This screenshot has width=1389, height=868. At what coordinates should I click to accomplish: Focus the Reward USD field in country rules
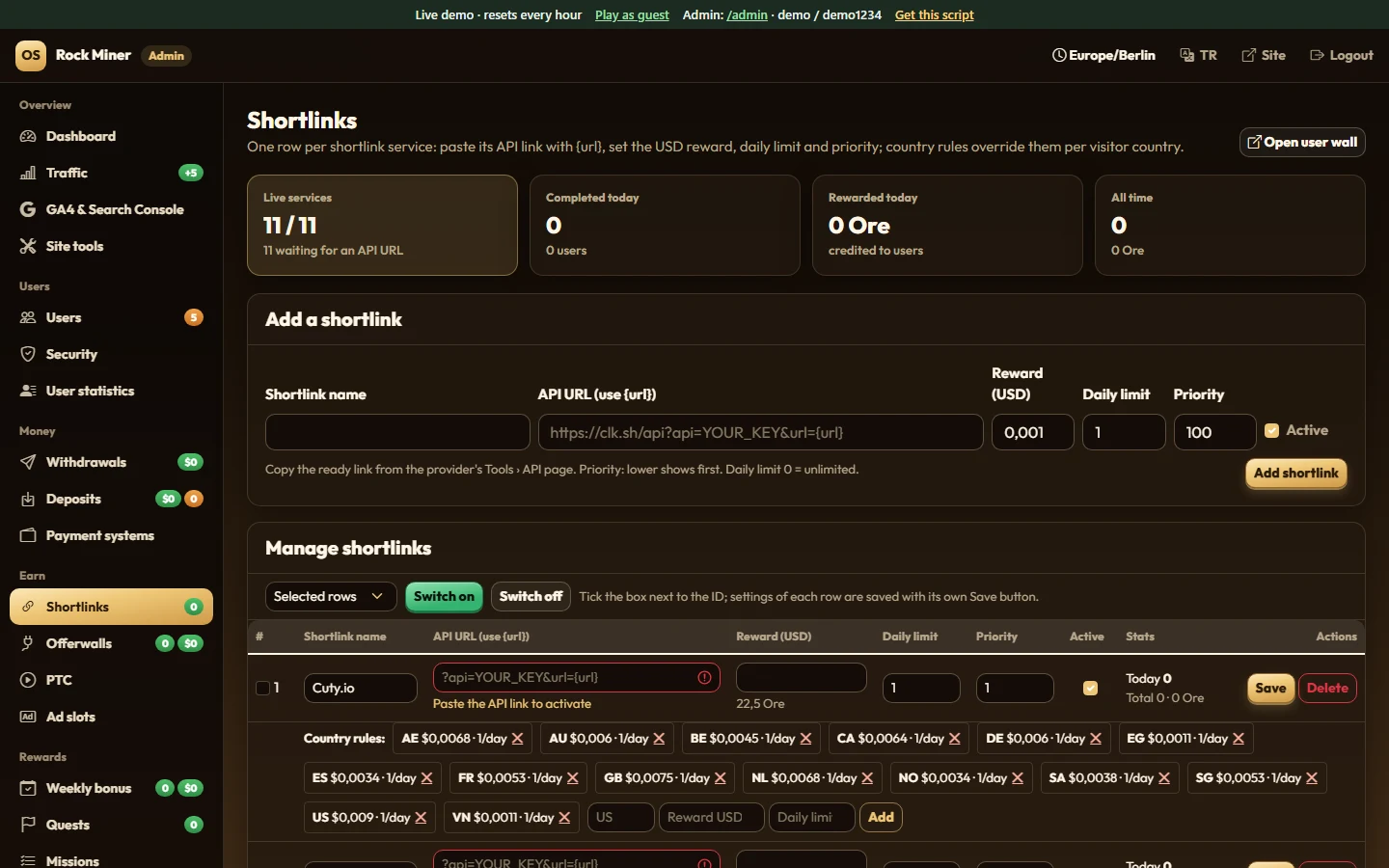point(712,817)
